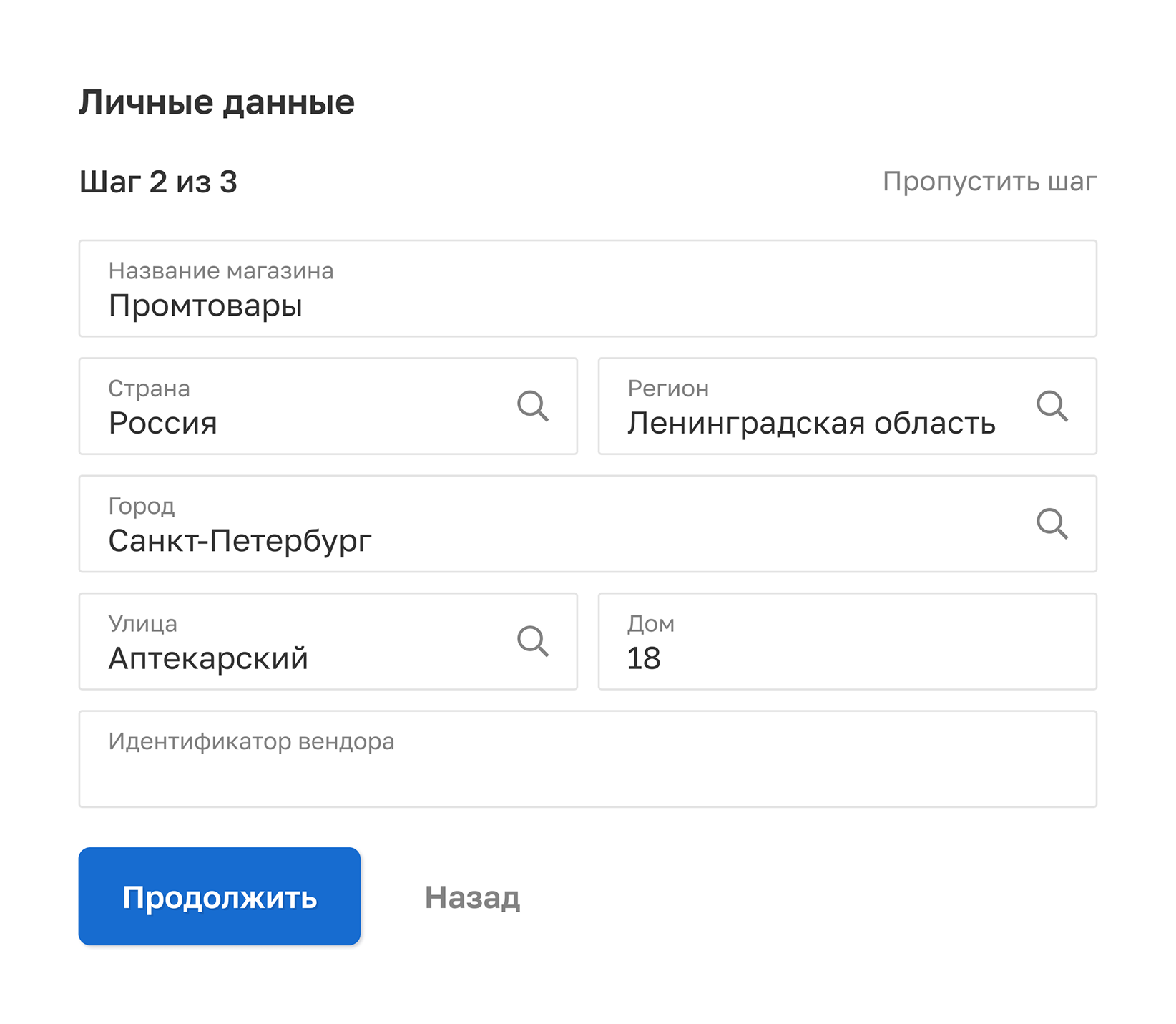Click the Промтовары text value
Viewport: 1176px width, 1024px height.
[x=205, y=306]
